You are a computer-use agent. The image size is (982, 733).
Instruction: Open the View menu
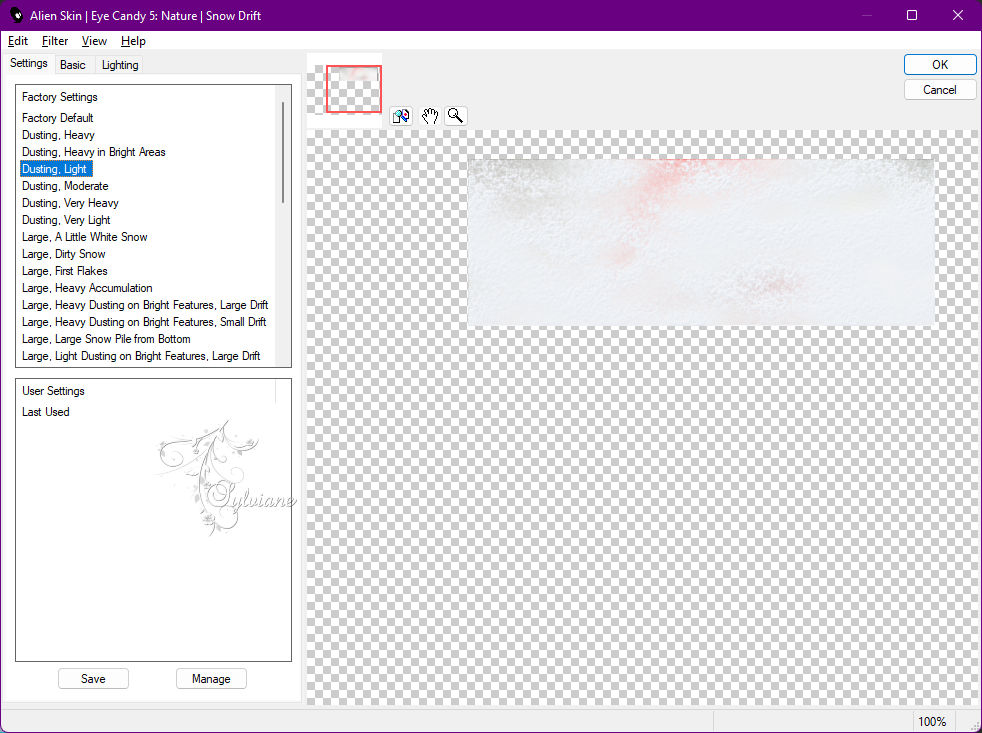click(94, 41)
